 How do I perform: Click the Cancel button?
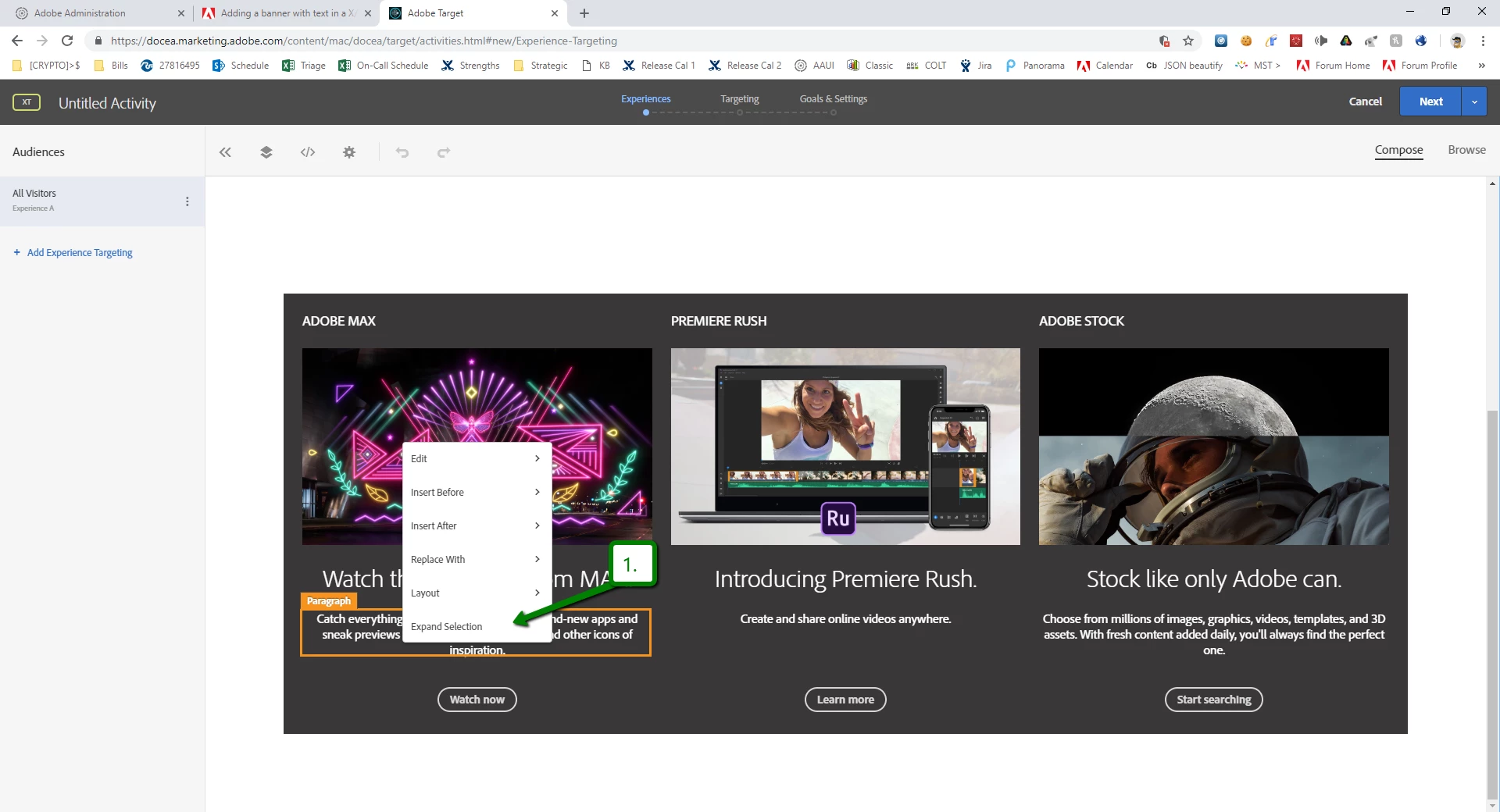[1366, 101]
